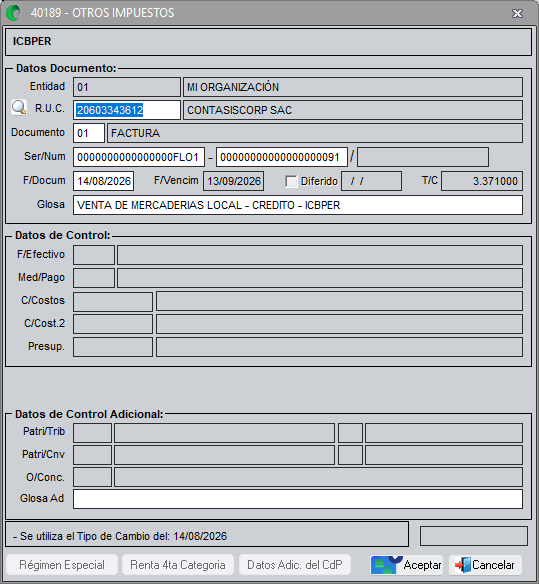Image resolution: width=539 pixels, height=584 pixels.
Task: Click the Datos Adic. del CdP button
Action: point(295,565)
